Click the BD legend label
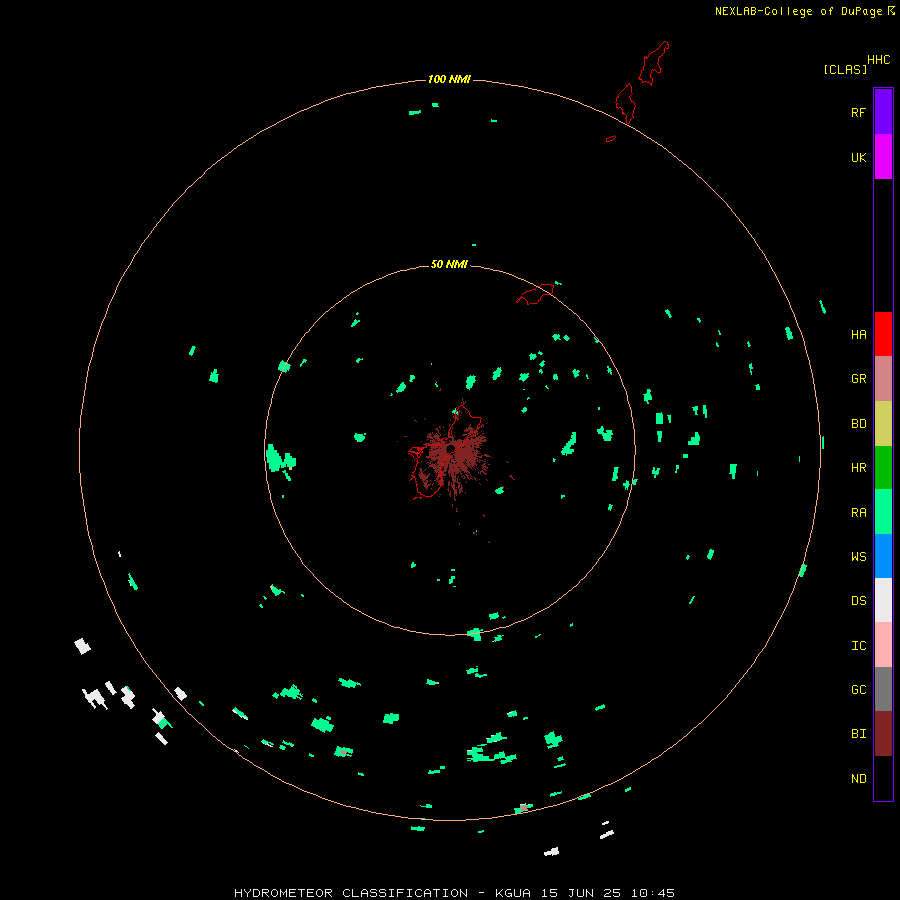This screenshot has width=900, height=900. [858, 424]
